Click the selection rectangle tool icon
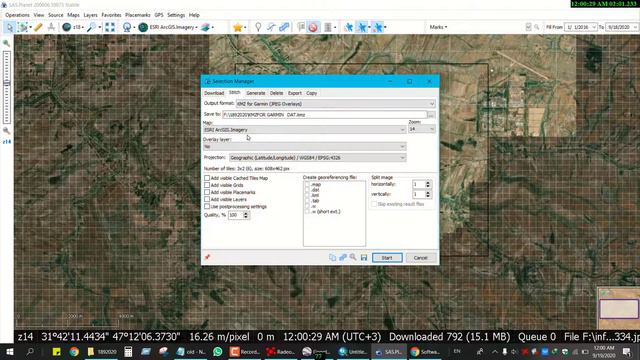The image size is (640, 360). [x=23, y=27]
